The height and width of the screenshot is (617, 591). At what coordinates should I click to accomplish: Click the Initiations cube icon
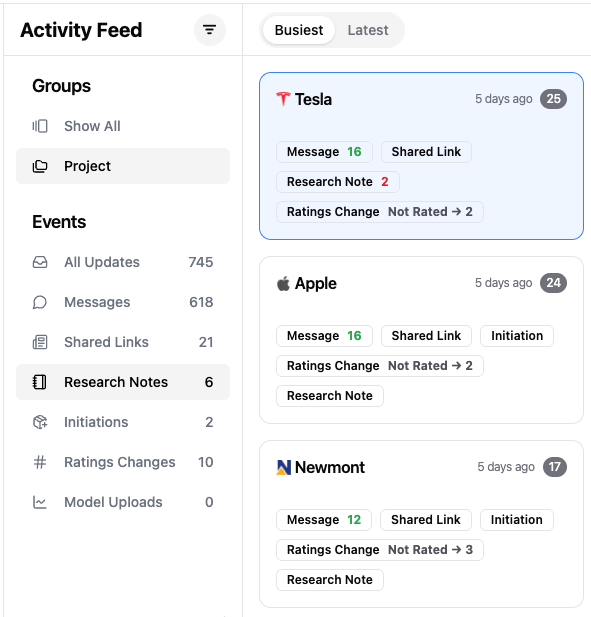[40, 422]
